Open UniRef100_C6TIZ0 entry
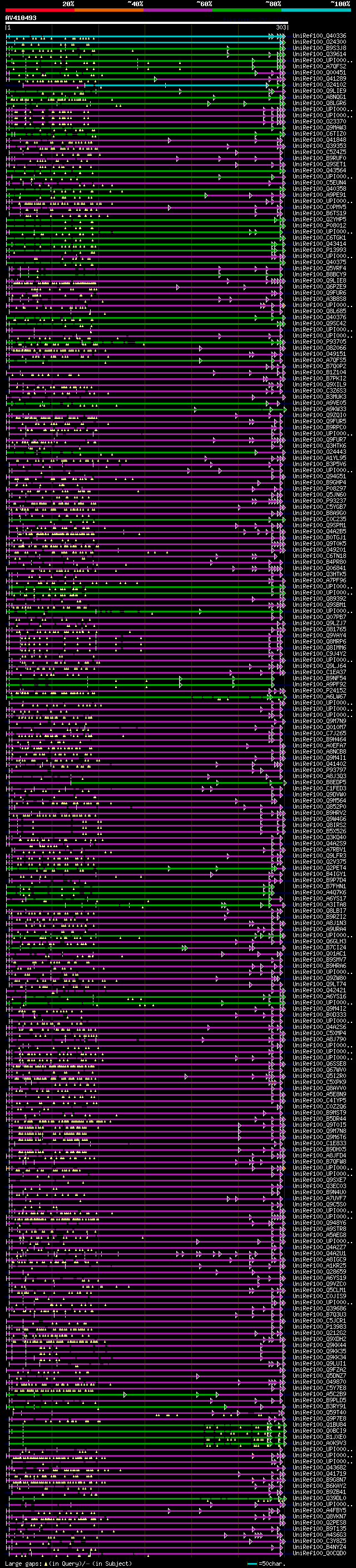Viewport: 356px width, 1568px height. pyautogui.click(x=319, y=134)
